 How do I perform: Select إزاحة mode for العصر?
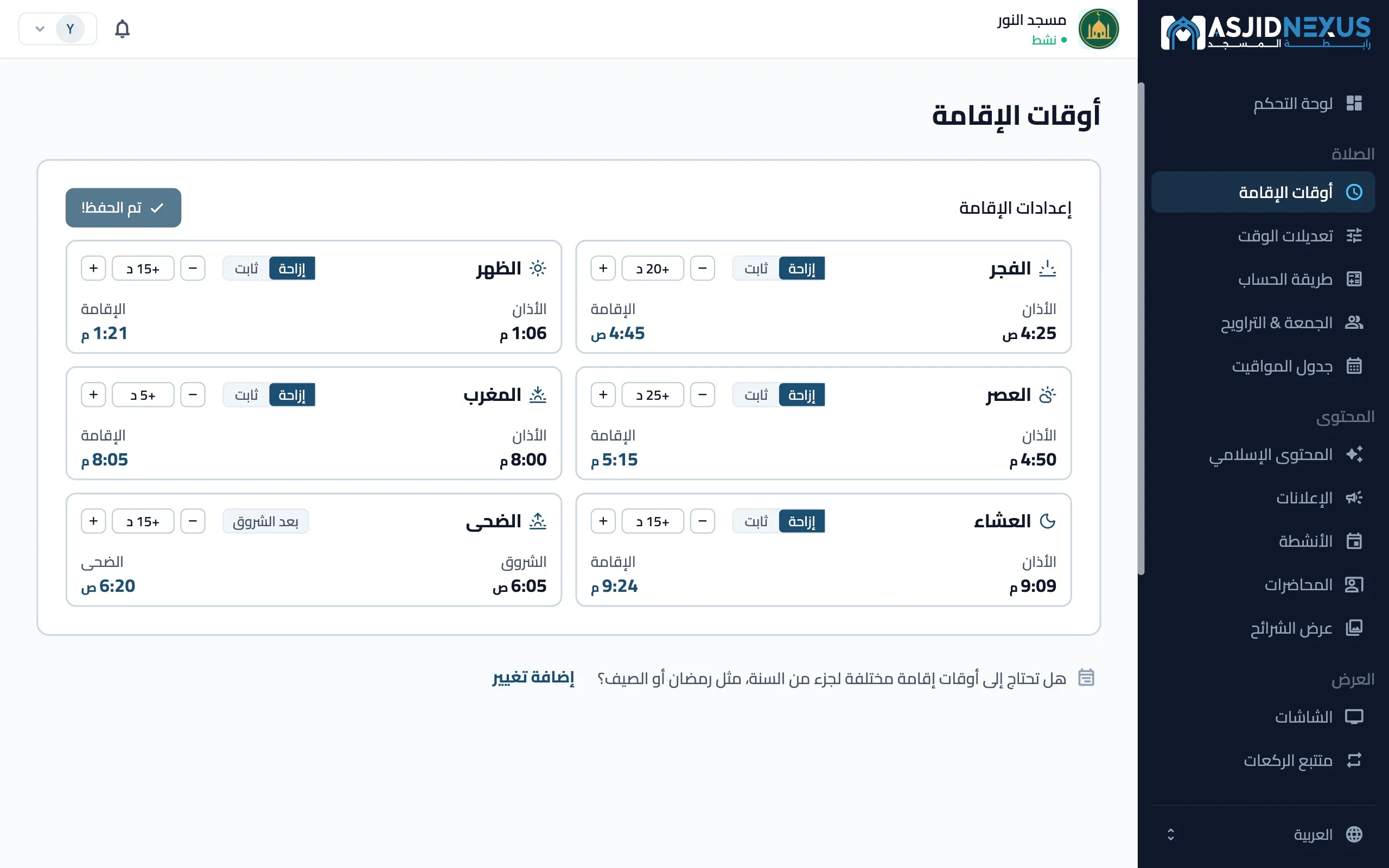[x=801, y=395]
